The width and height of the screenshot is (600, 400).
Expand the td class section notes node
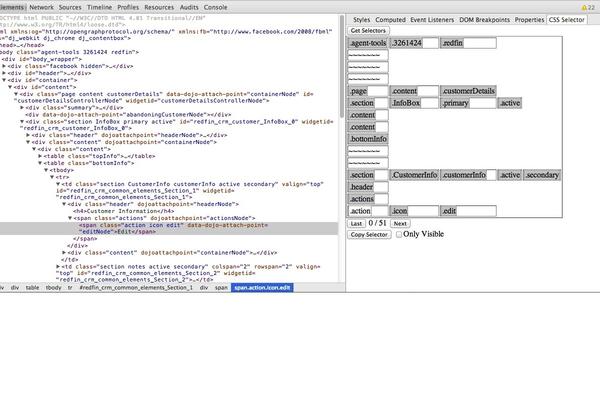coord(58,266)
